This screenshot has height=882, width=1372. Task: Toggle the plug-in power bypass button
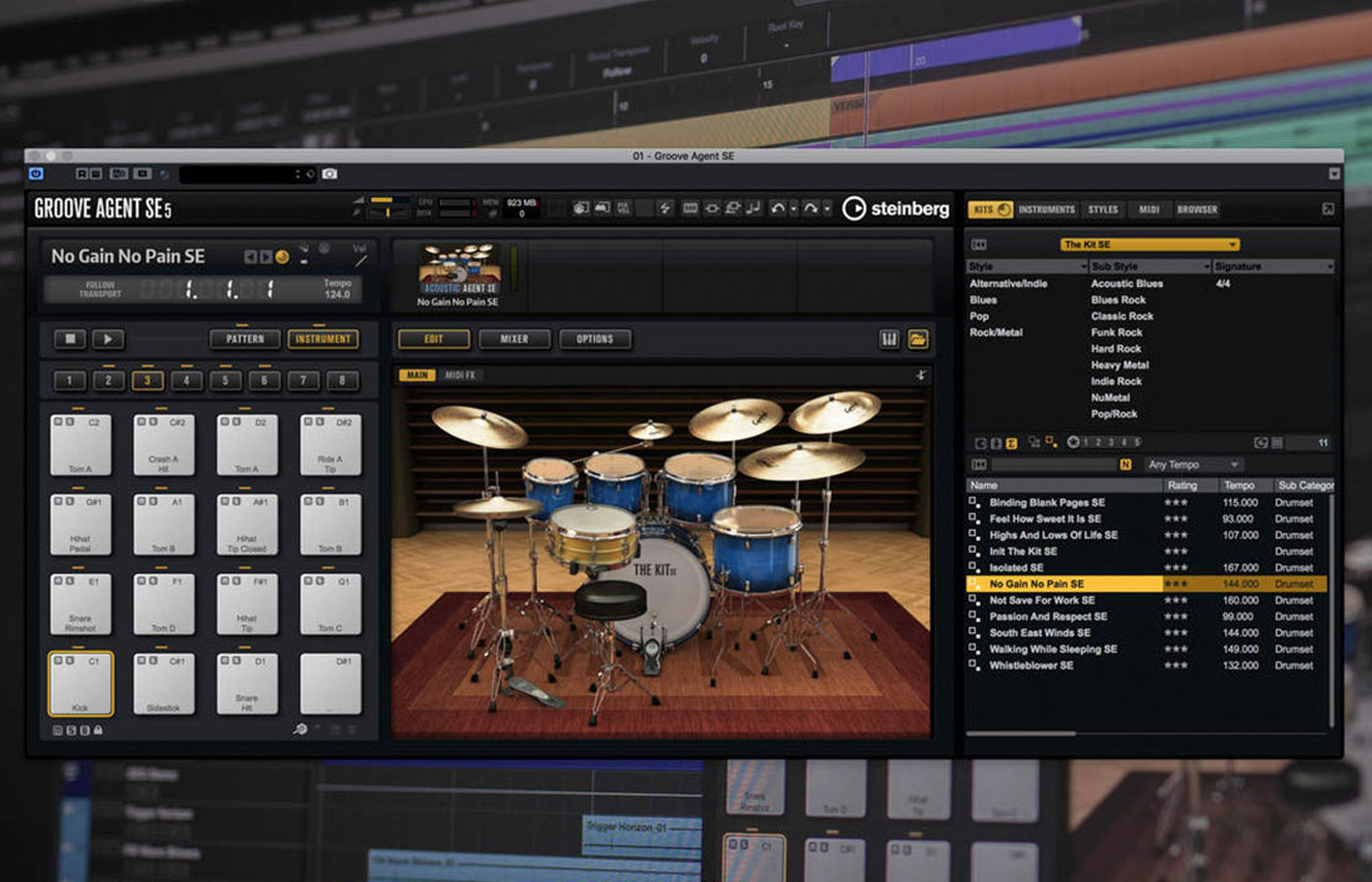(x=36, y=173)
